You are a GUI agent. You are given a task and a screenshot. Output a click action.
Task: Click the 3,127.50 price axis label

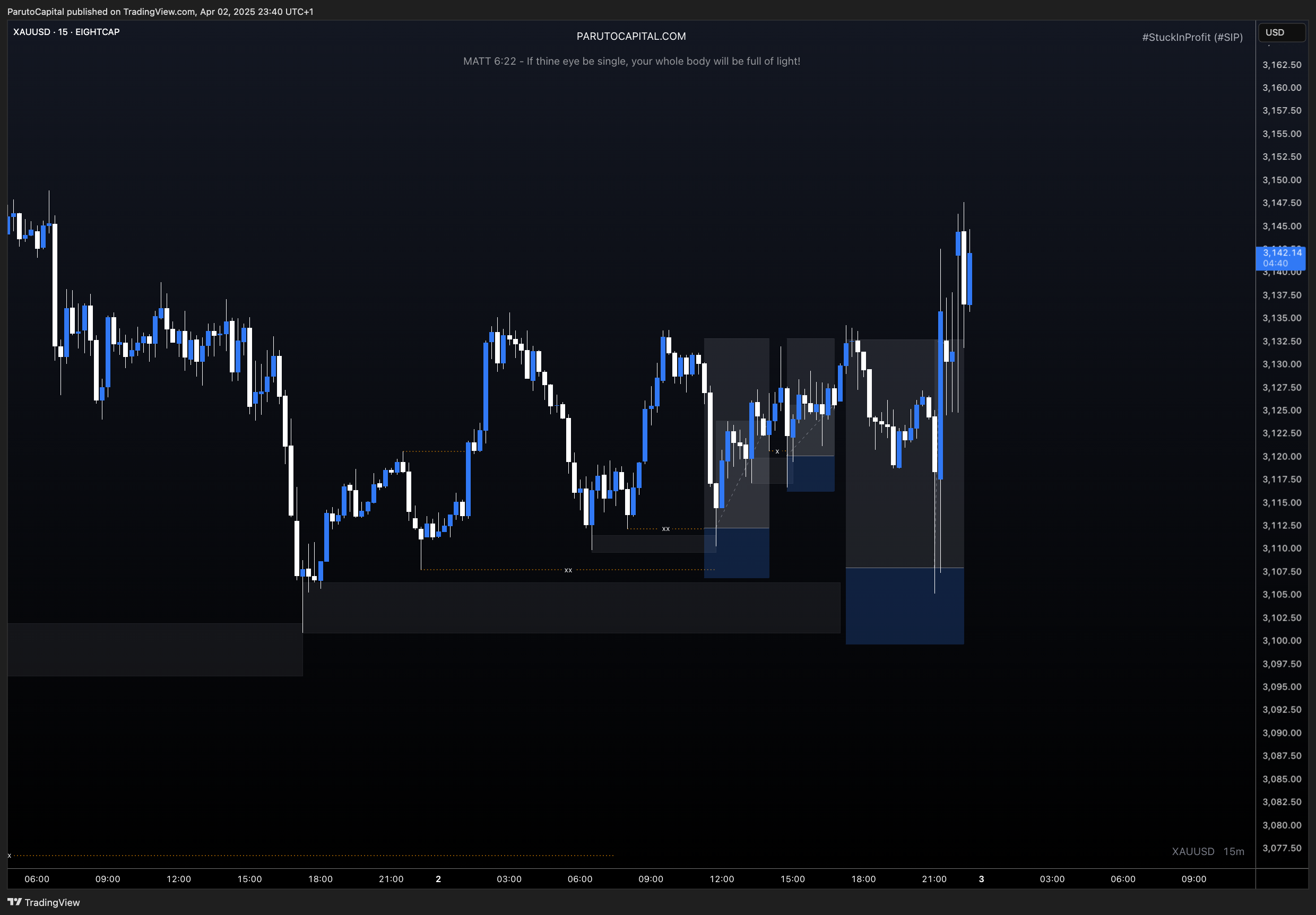[1282, 387]
